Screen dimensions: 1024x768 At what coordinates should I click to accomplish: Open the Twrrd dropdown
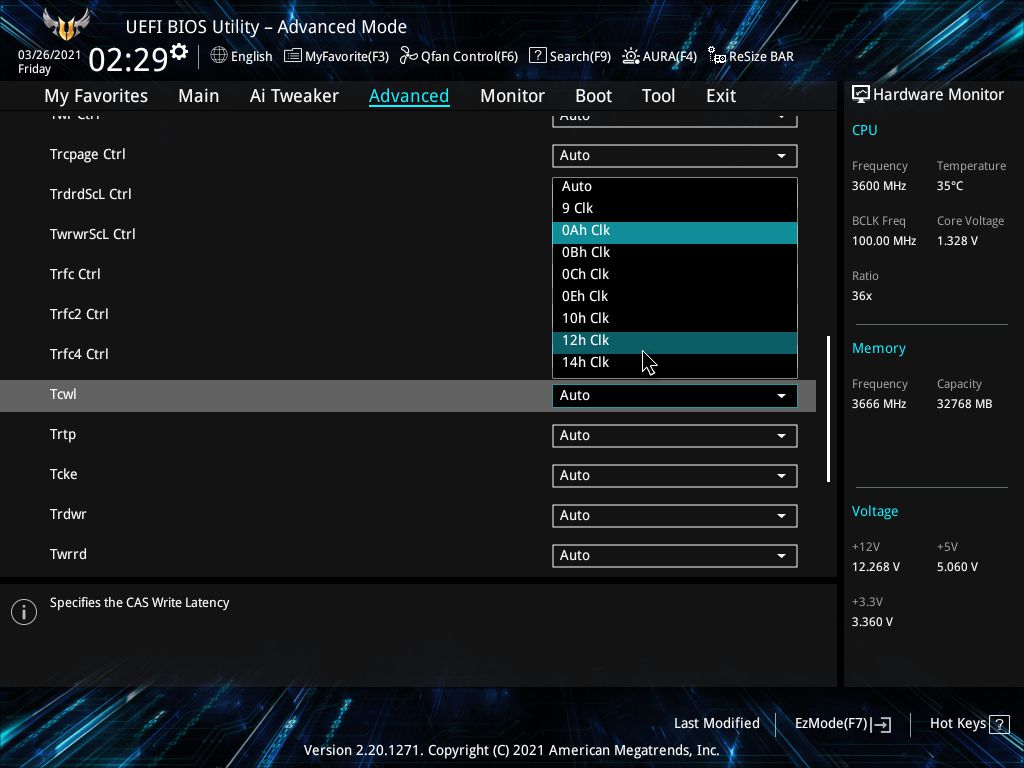pyautogui.click(x=675, y=555)
